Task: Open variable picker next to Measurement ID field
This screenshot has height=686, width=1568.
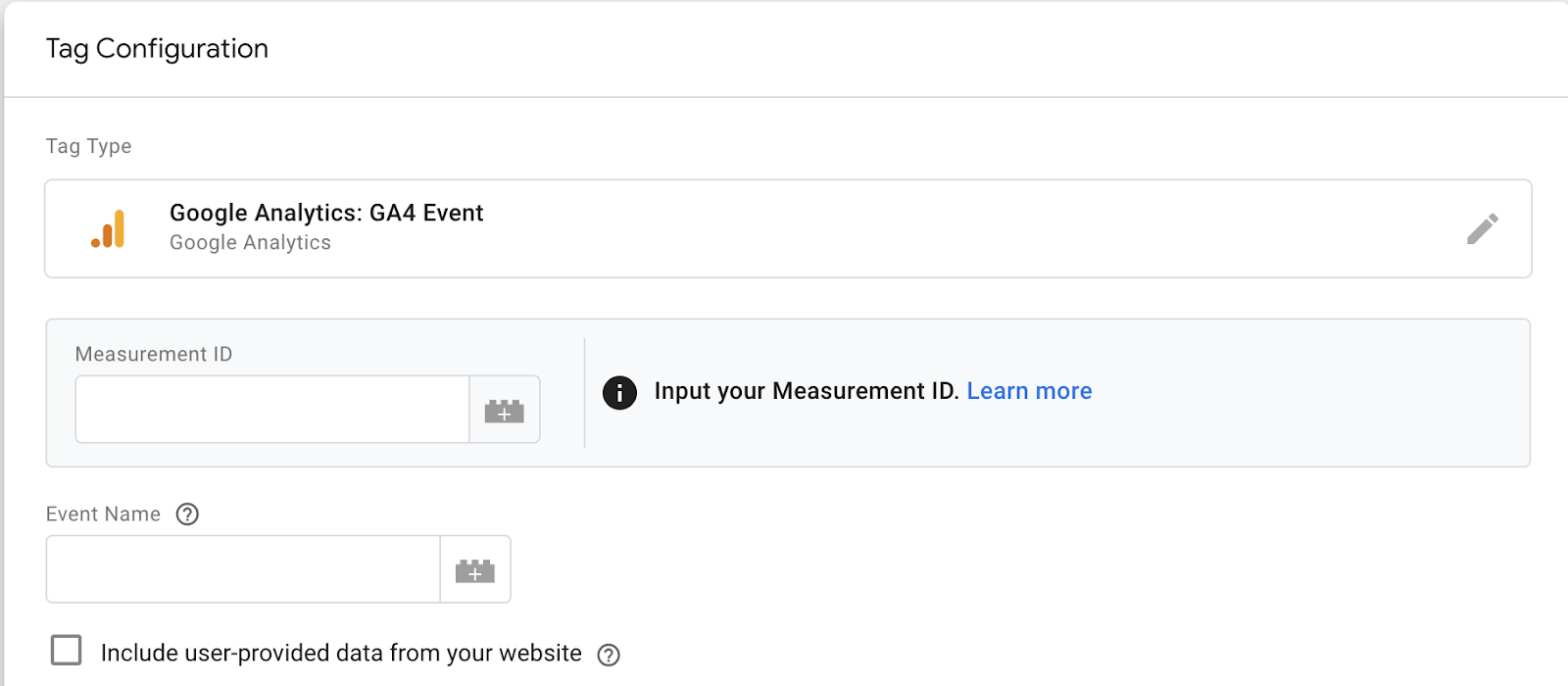Action: point(505,410)
